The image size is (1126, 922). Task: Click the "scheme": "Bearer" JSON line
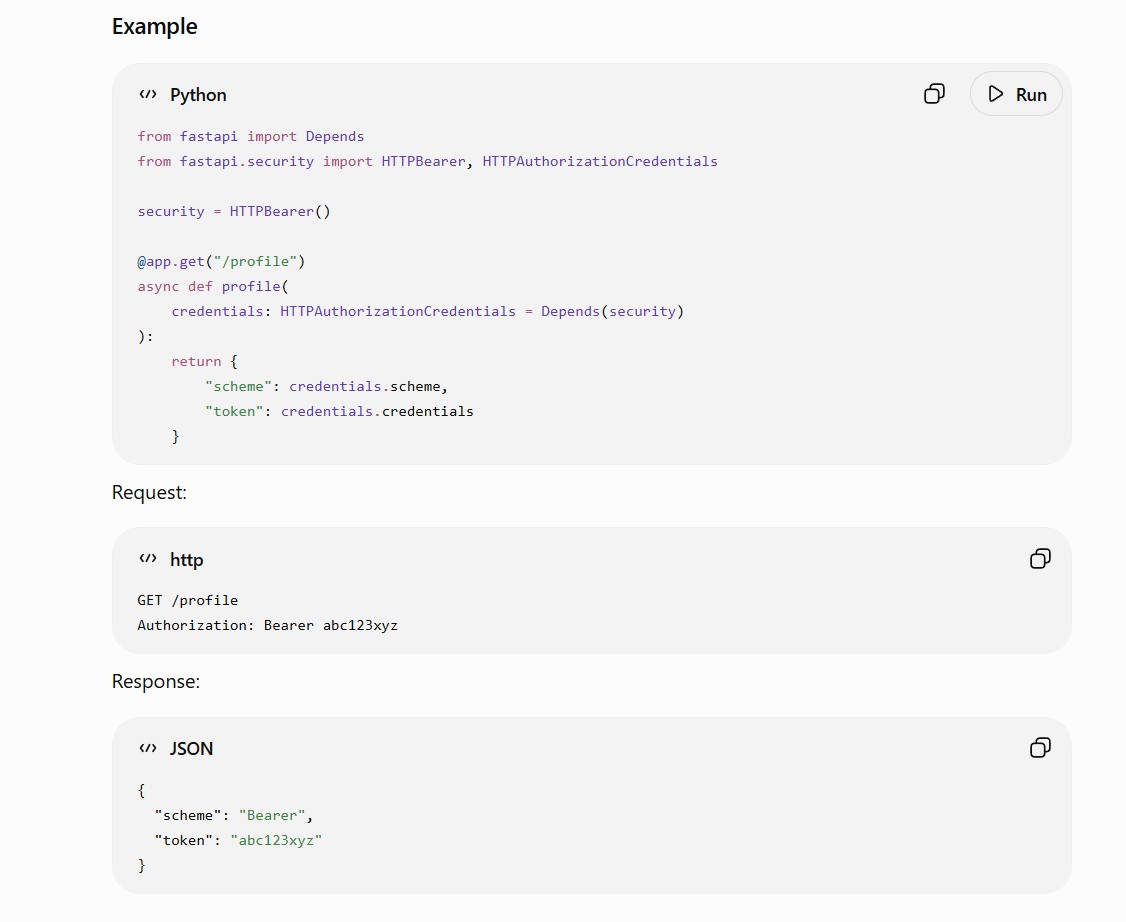tap(234, 815)
